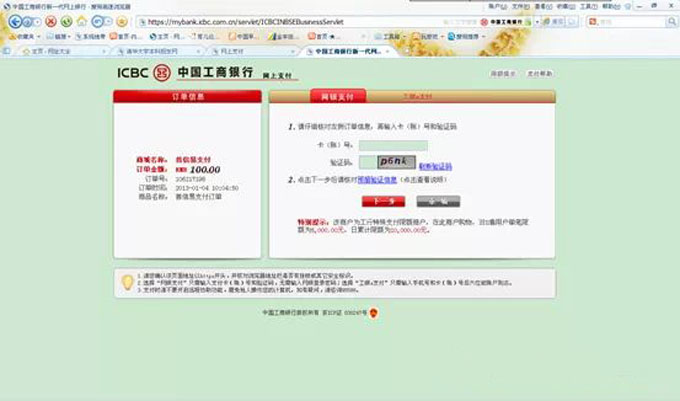Viewport: 680px width, 401px height.
Task: Open dropdown next to the undo arrow icon
Action: pyautogui.click(x=108, y=21)
